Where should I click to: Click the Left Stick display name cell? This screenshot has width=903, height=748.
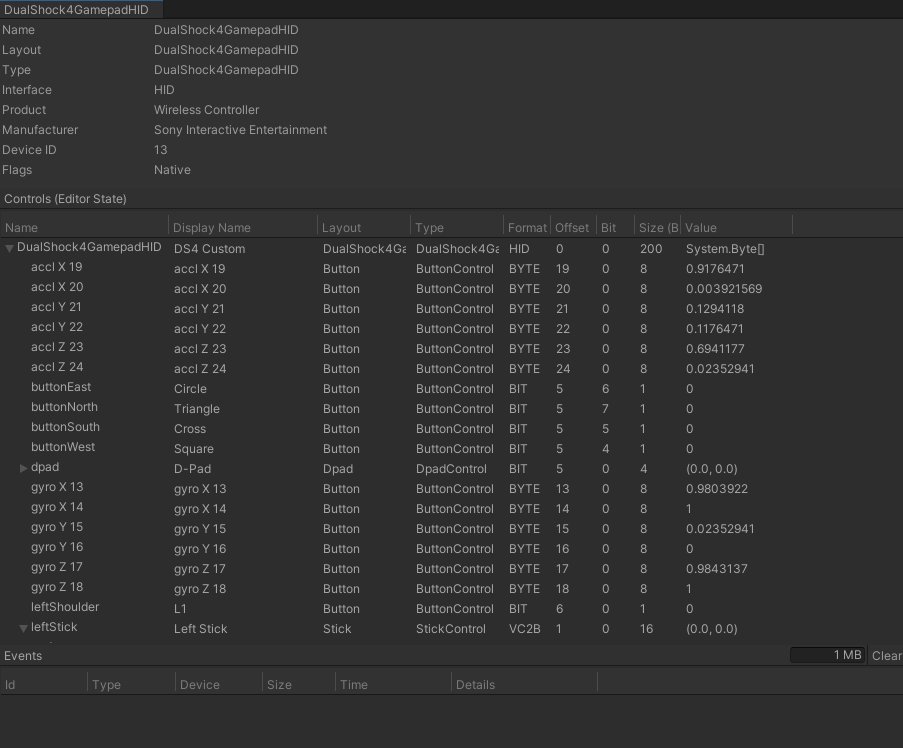tap(200, 629)
